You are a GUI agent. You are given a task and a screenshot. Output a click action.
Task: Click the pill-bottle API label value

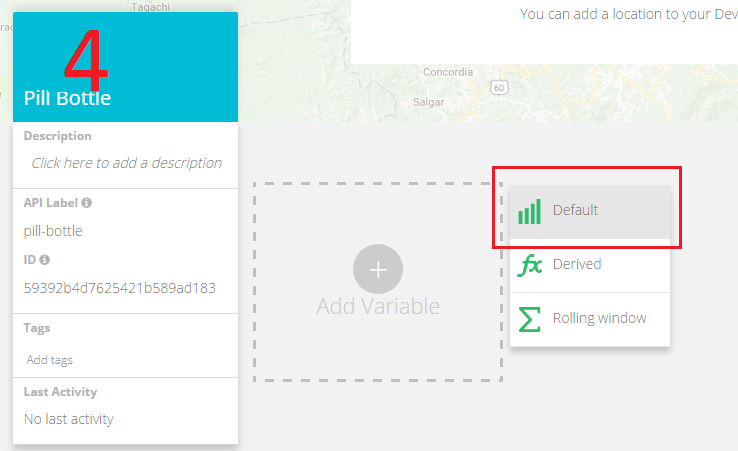click(53, 231)
